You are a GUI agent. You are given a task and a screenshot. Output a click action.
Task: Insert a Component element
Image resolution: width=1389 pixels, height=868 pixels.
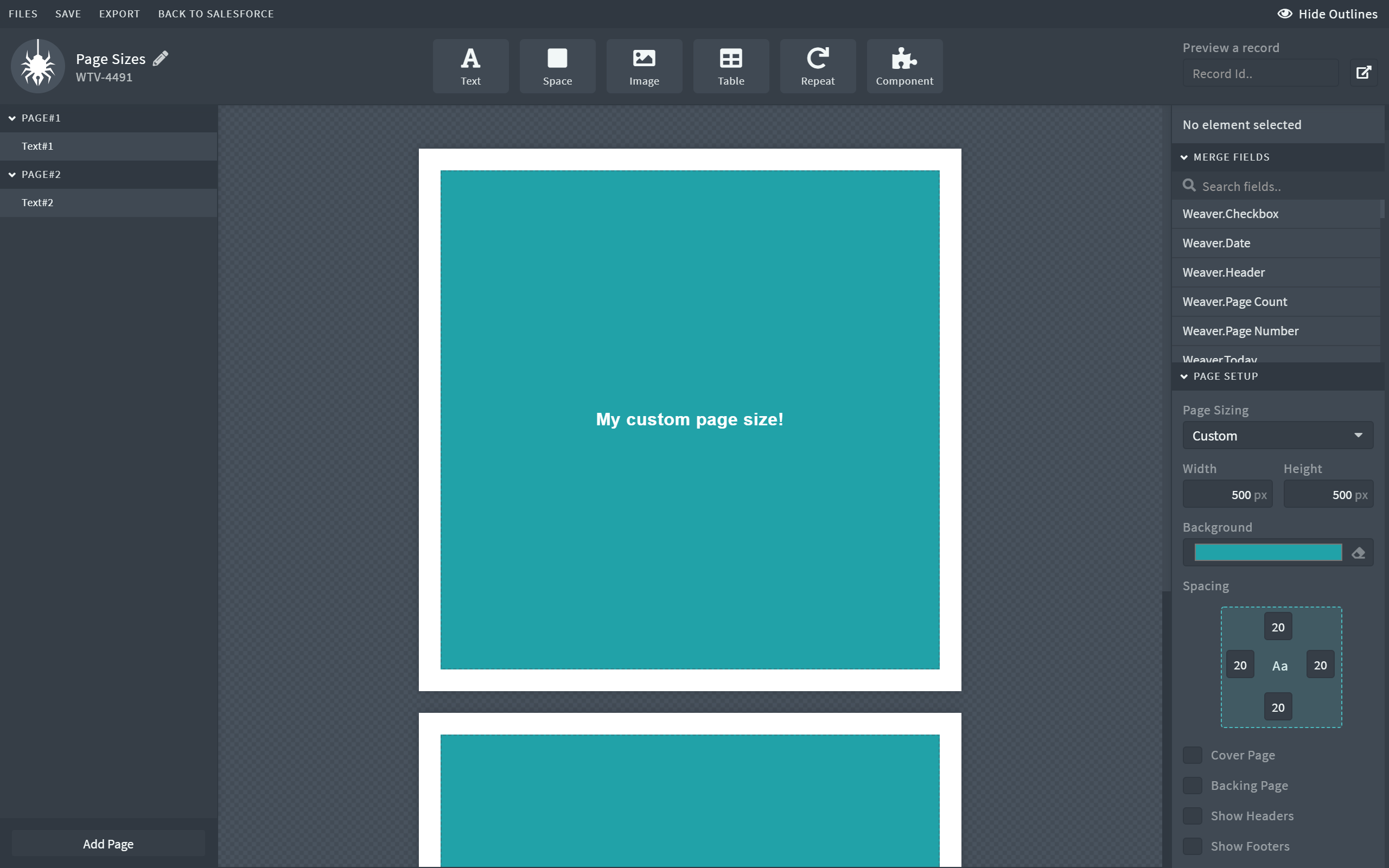pos(904,66)
